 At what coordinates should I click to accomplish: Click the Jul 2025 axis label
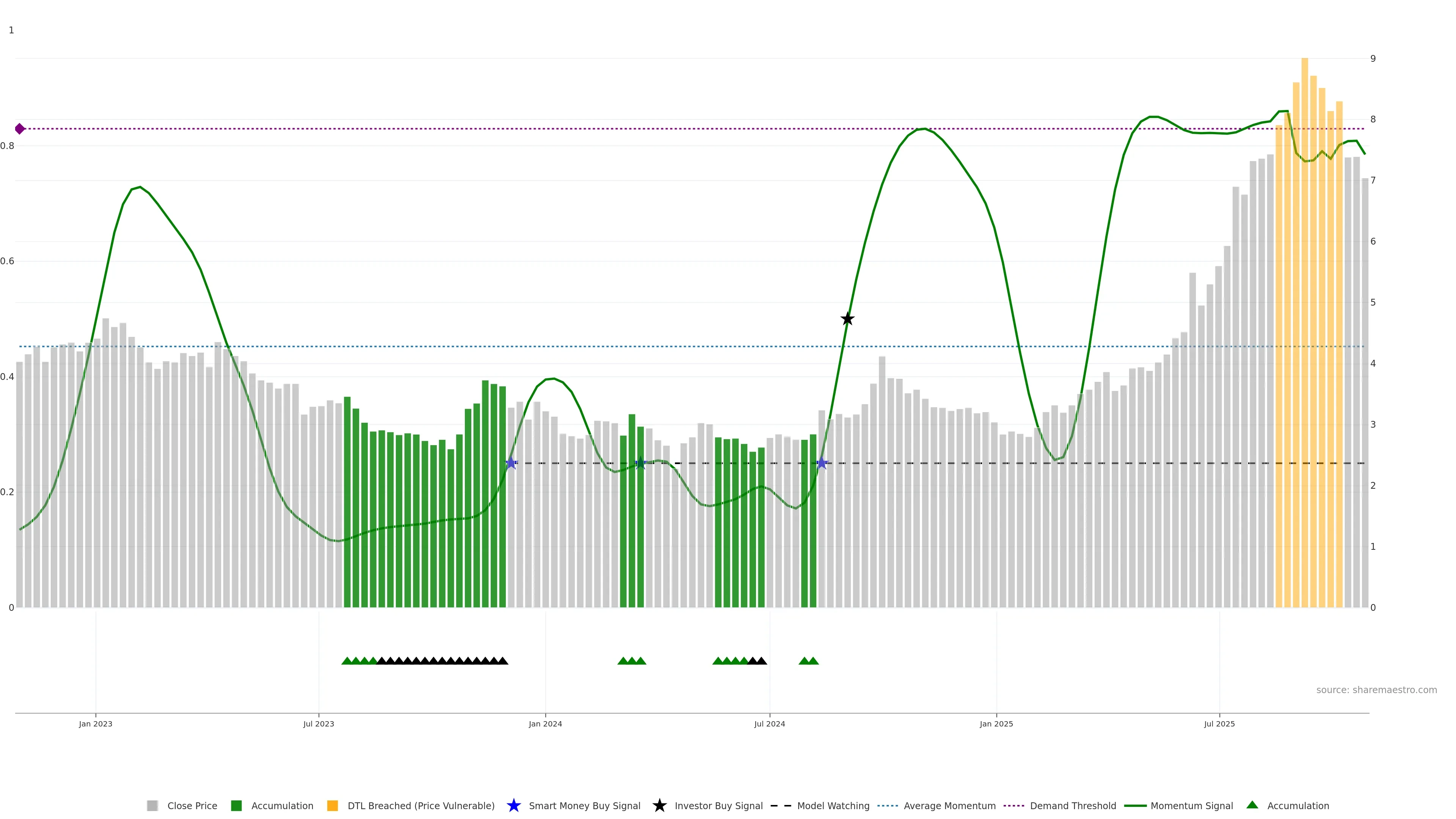(x=1219, y=723)
